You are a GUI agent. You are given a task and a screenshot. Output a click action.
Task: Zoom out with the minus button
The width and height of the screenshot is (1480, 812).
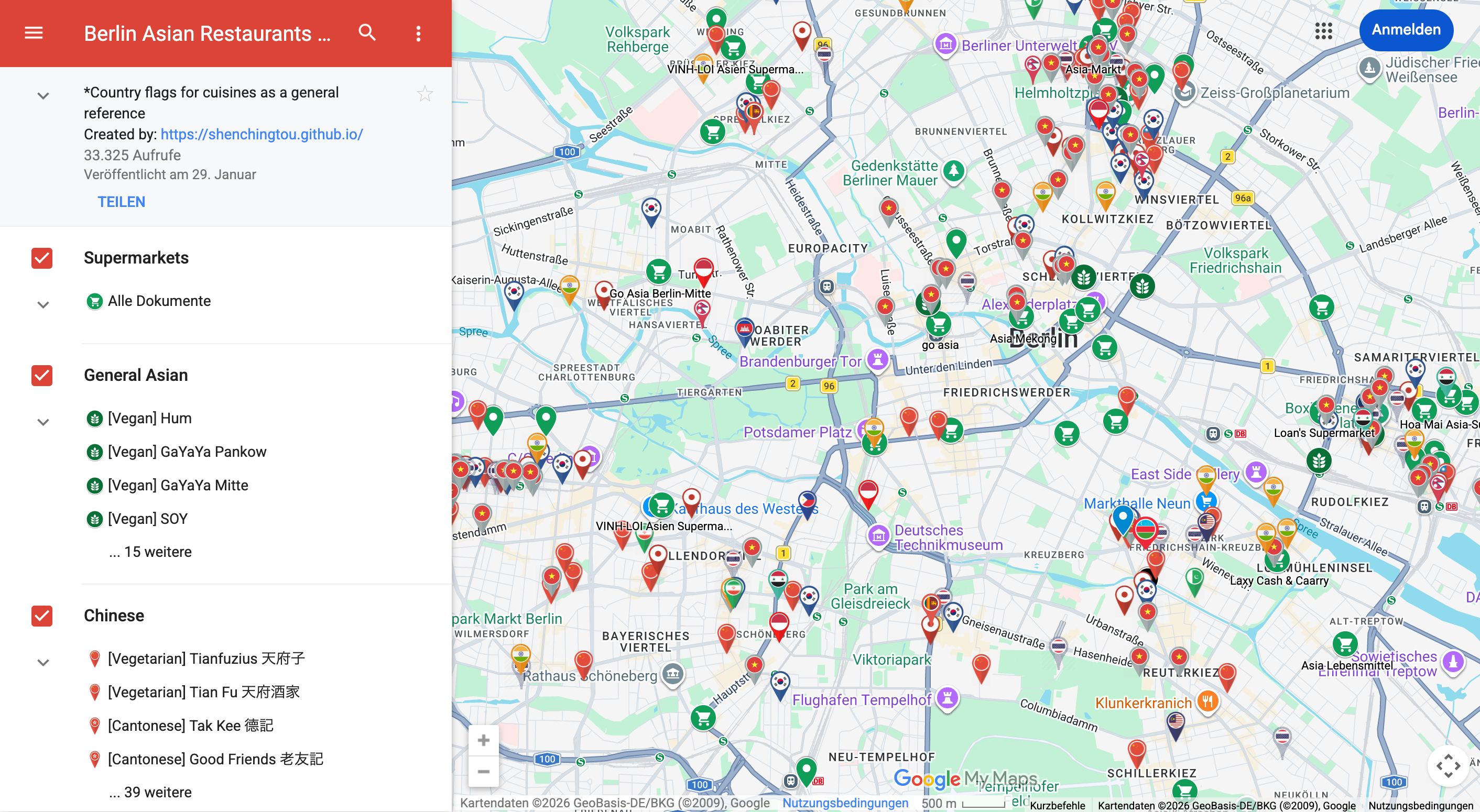[x=483, y=771]
